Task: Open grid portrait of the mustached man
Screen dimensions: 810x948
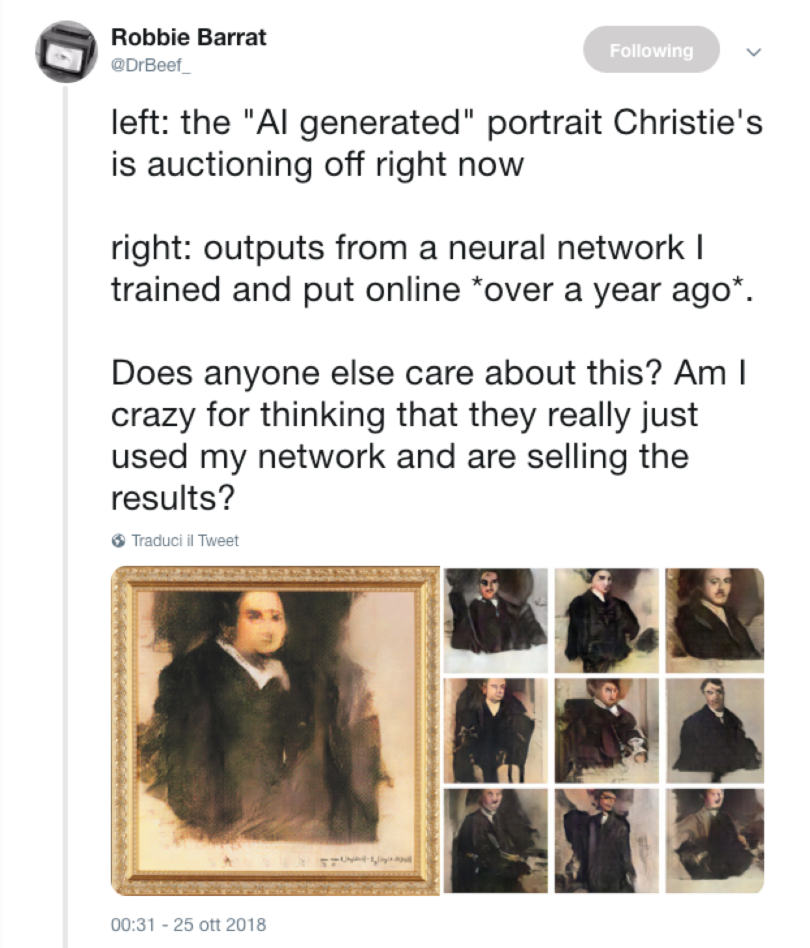Action: (714, 615)
